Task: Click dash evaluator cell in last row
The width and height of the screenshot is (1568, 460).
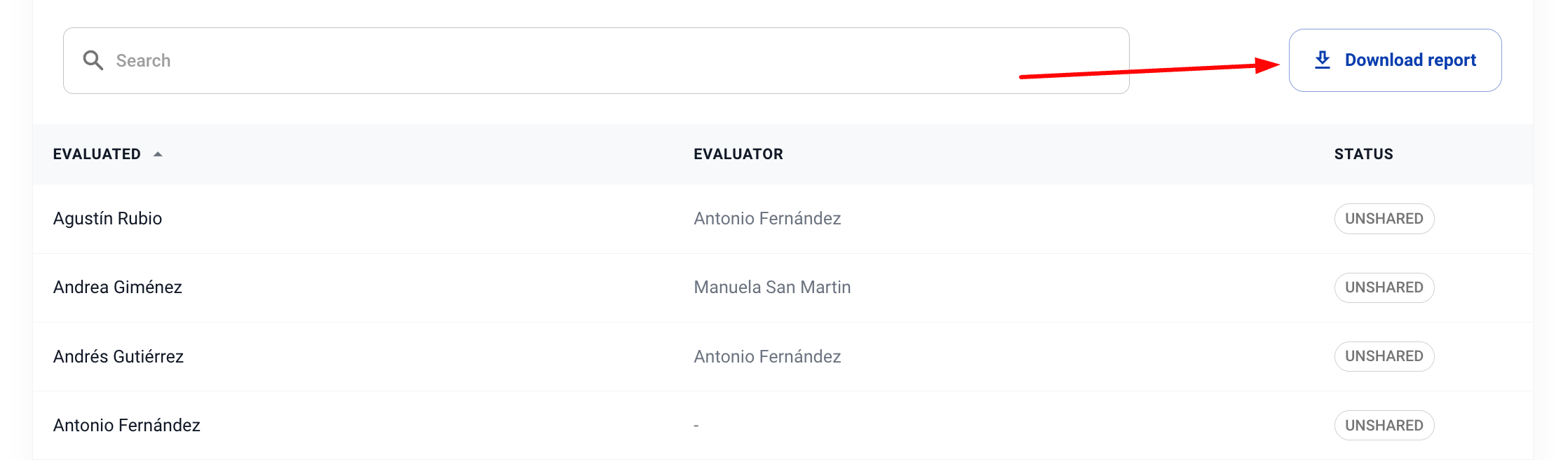Action: (696, 426)
